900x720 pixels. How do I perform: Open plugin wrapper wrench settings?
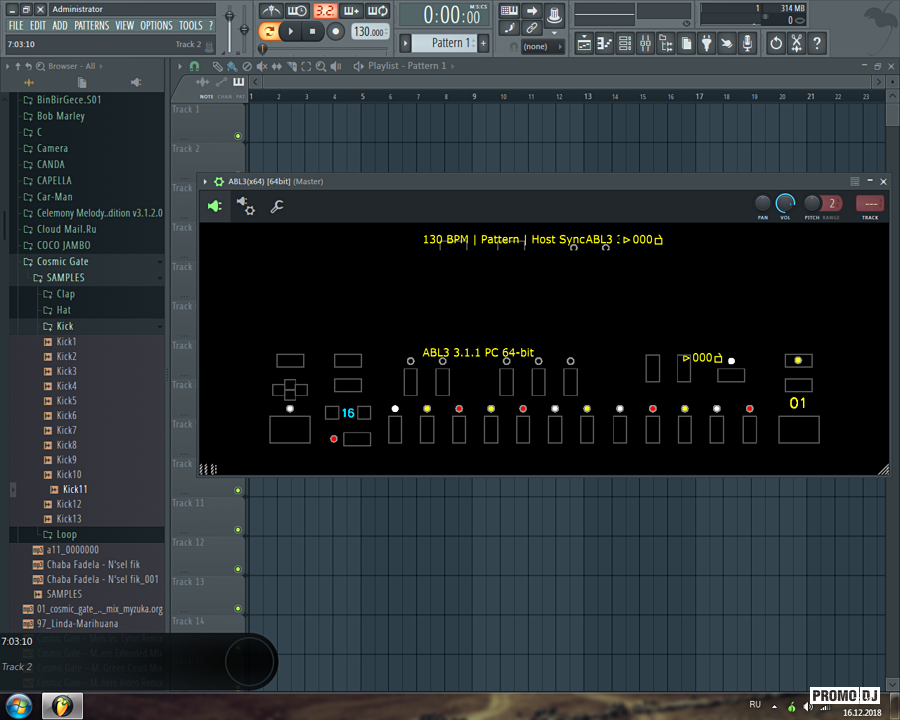point(277,206)
